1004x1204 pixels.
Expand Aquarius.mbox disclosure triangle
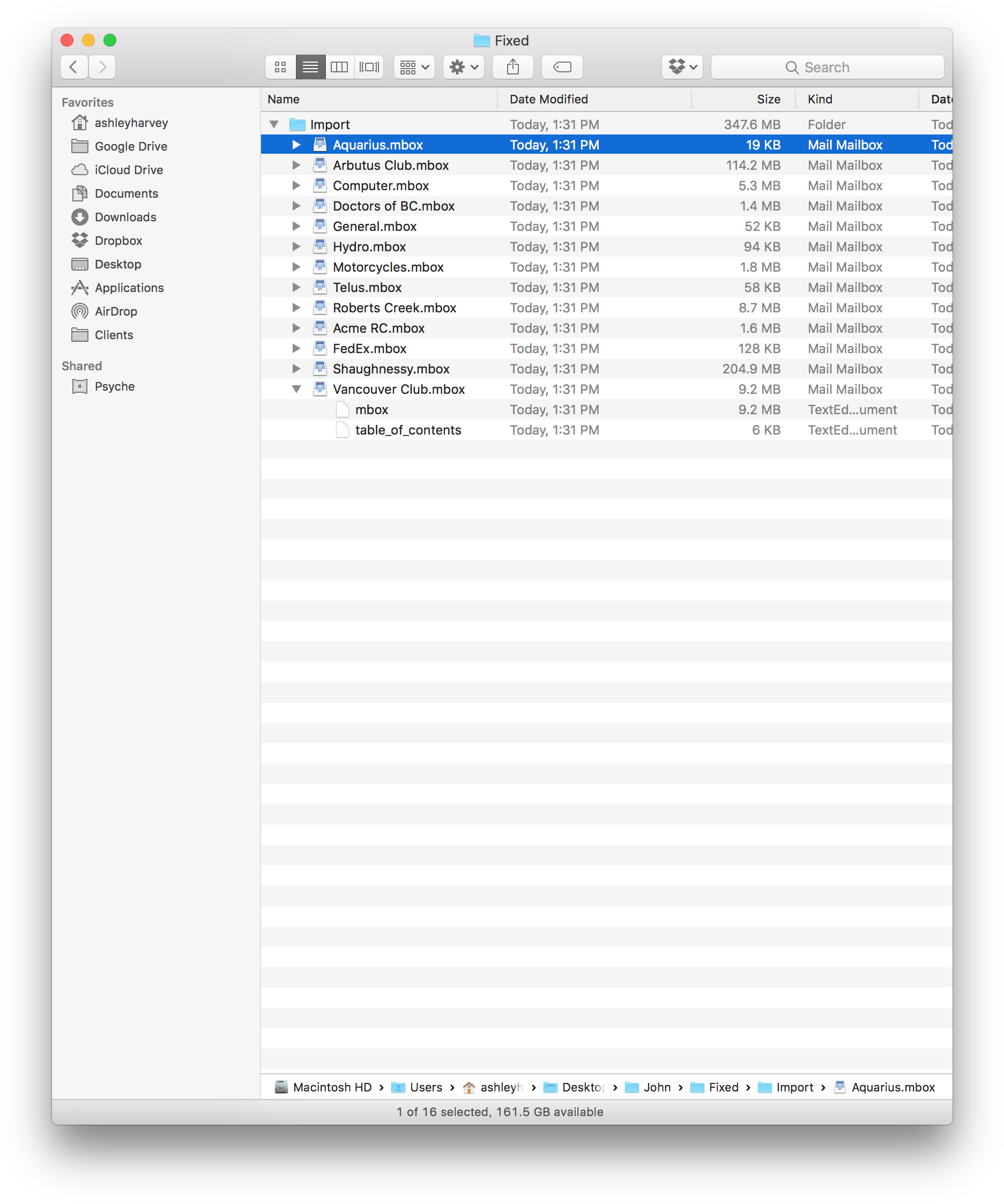[296, 145]
